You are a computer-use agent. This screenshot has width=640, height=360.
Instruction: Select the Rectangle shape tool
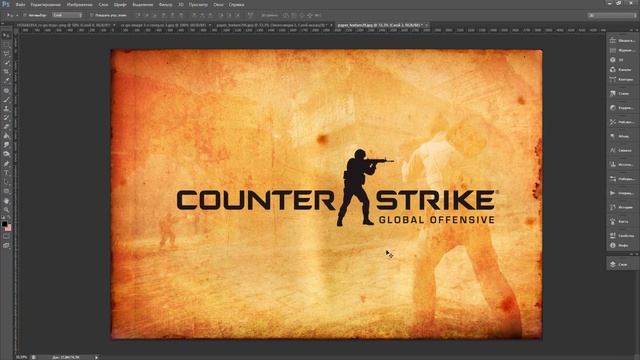coord(6,191)
